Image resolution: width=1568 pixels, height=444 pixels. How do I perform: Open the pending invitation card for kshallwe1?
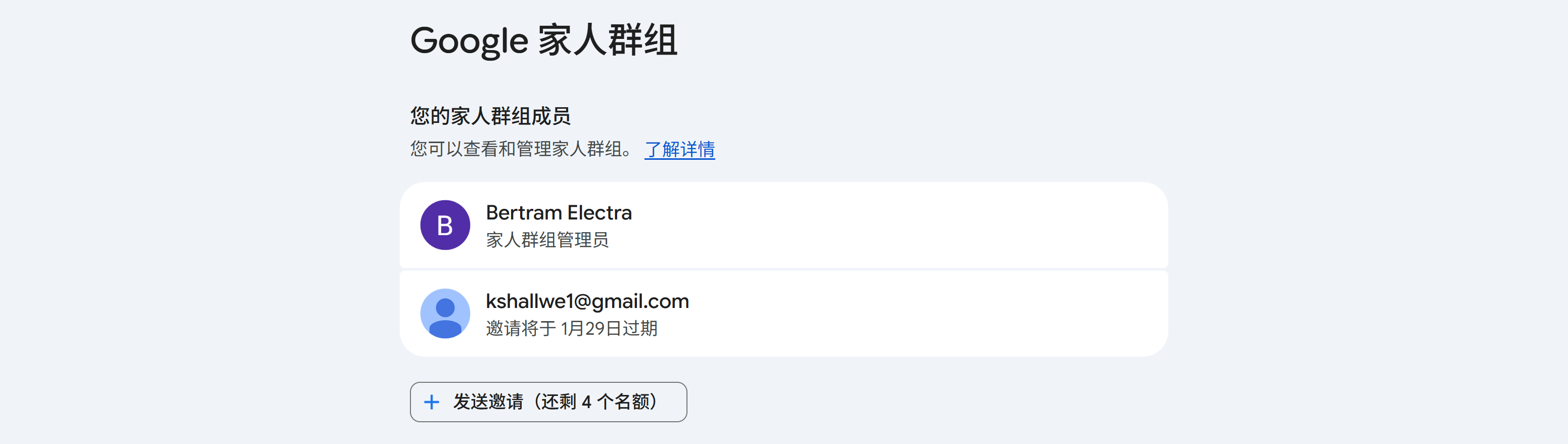(x=783, y=313)
